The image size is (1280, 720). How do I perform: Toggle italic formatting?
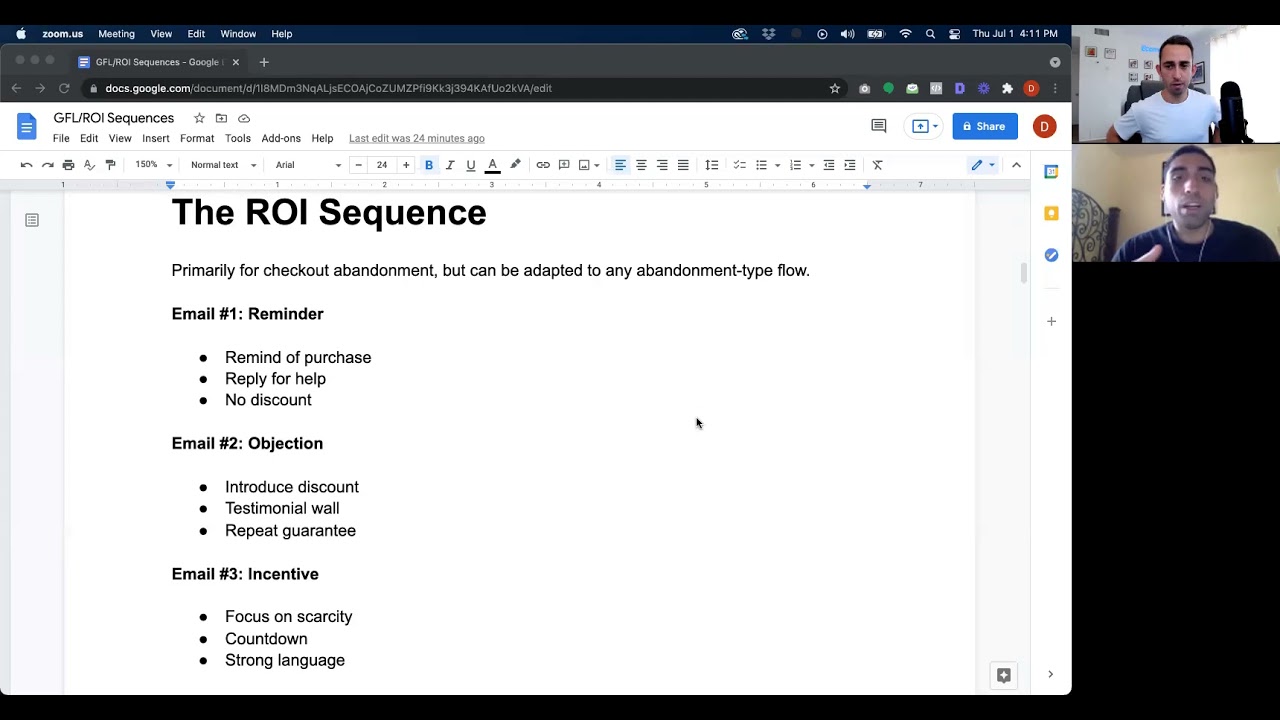coord(450,165)
